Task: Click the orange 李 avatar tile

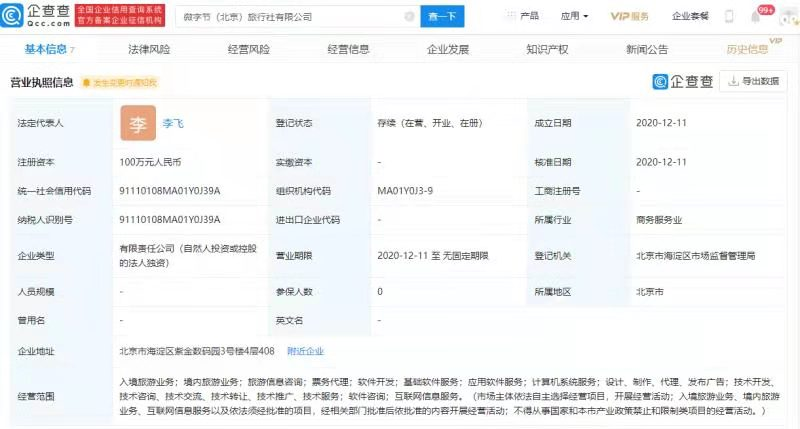Action: 138,123
